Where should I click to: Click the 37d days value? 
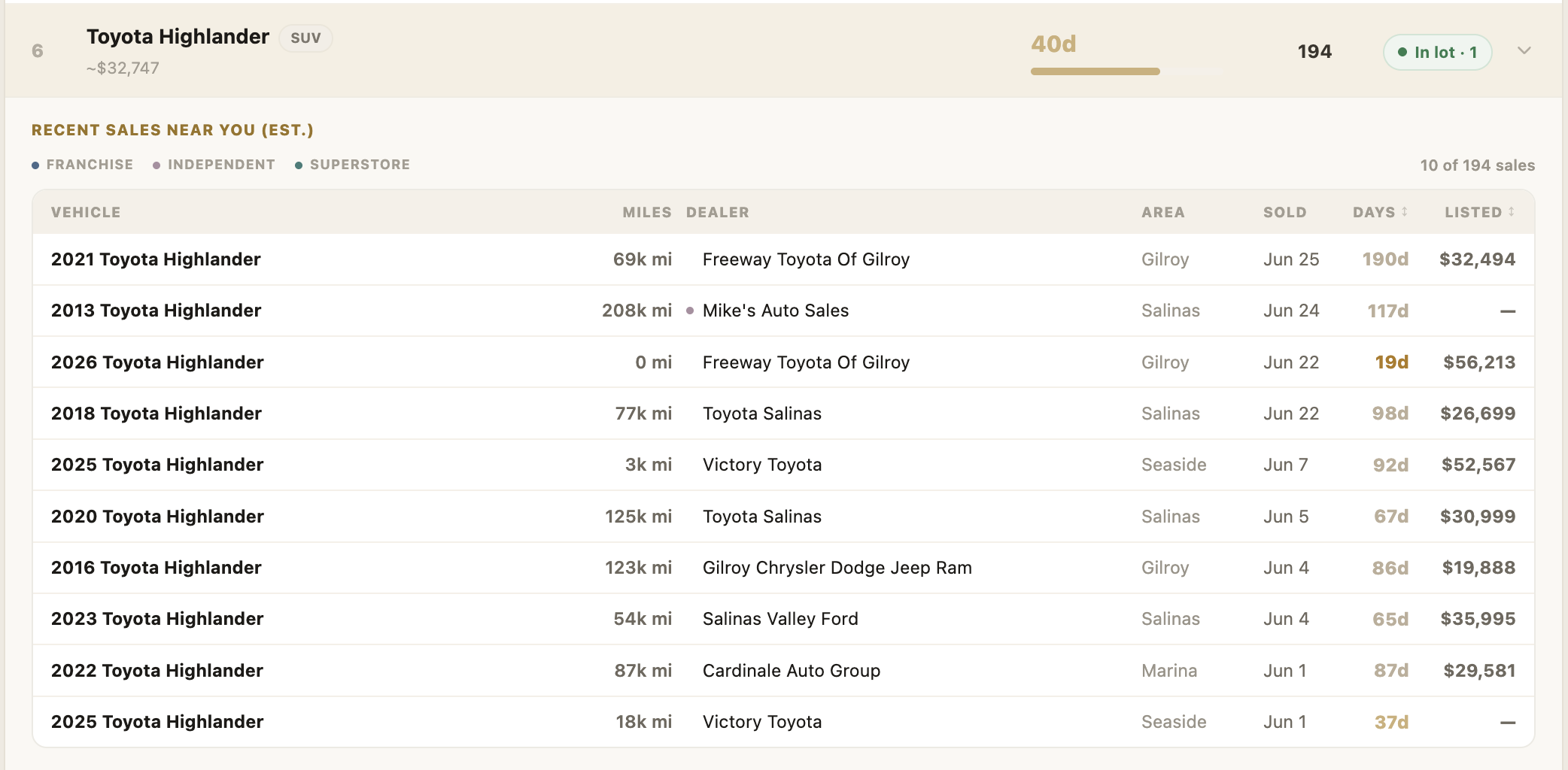click(x=1392, y=722)
